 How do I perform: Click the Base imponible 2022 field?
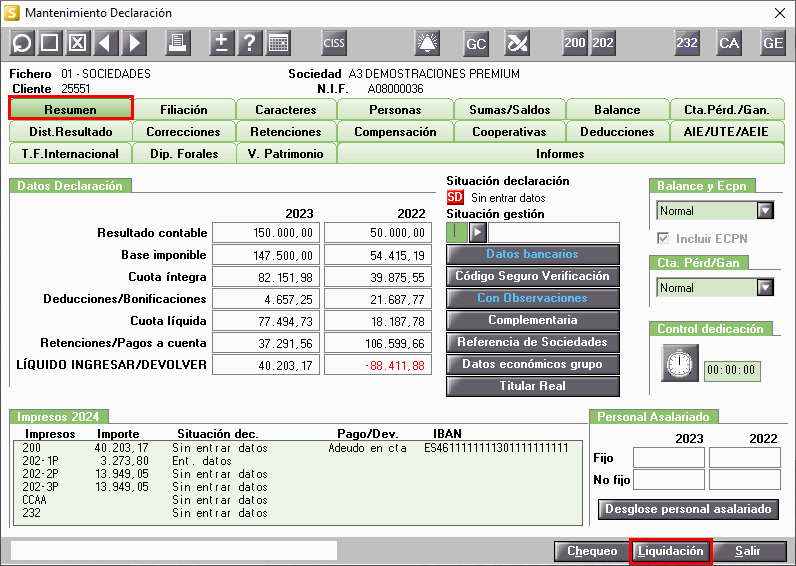(378, 255)
